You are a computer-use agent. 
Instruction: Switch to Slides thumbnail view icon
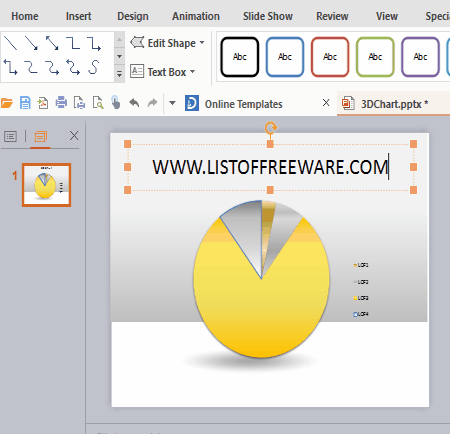click(40, 136)
